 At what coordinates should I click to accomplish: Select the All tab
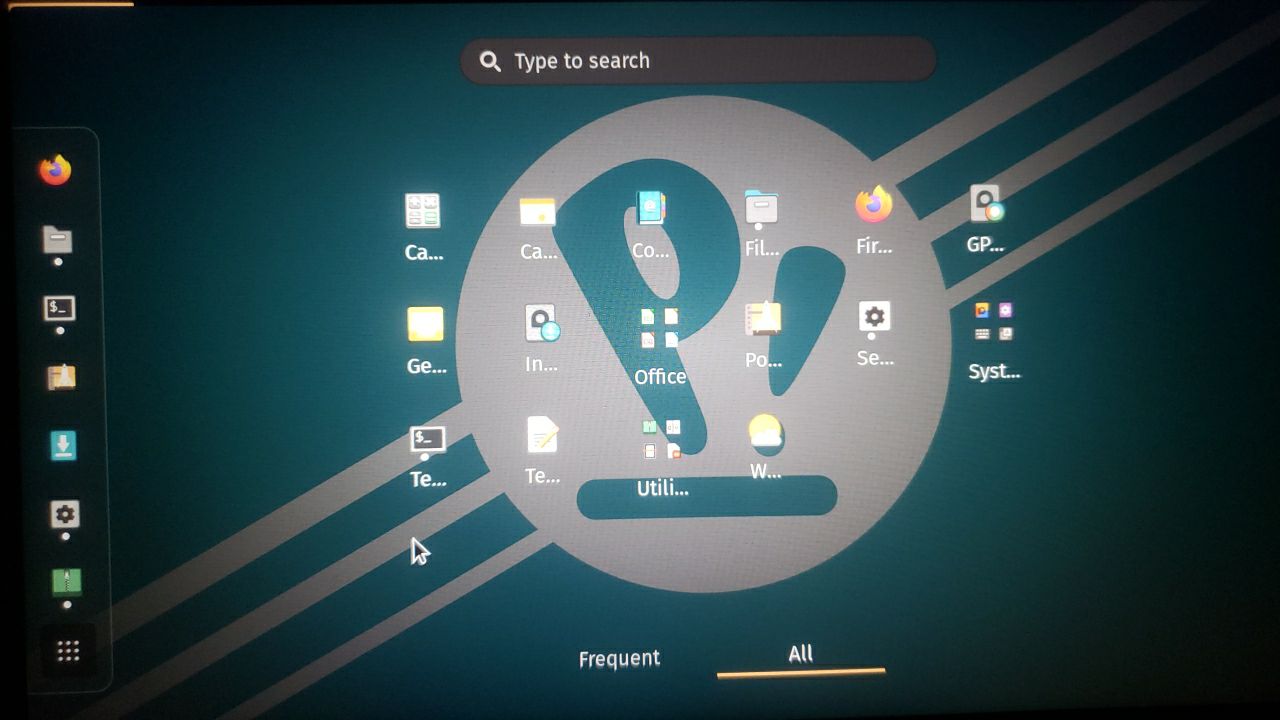coord(801,654)
